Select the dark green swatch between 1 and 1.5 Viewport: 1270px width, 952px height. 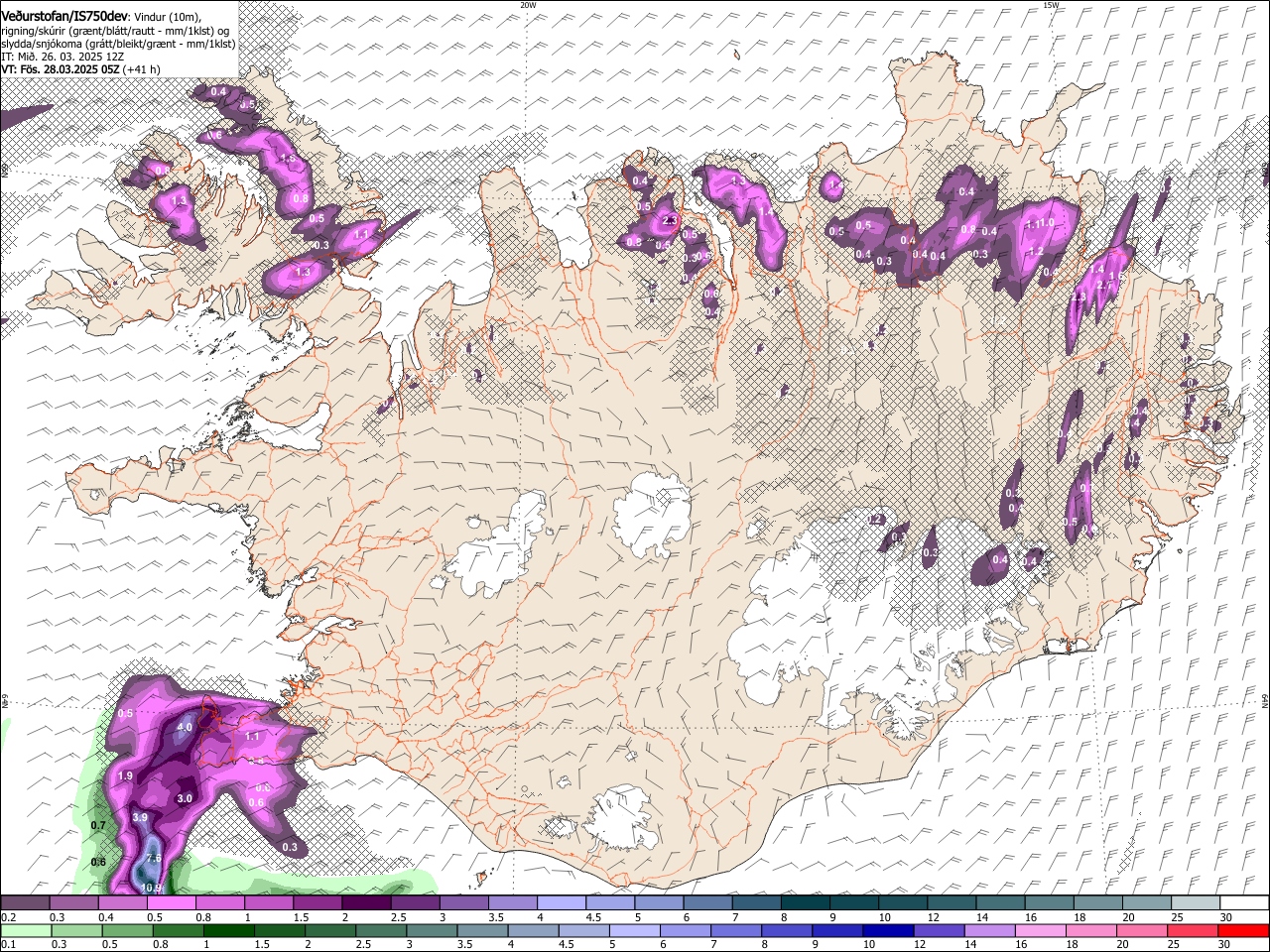(229, 930)
